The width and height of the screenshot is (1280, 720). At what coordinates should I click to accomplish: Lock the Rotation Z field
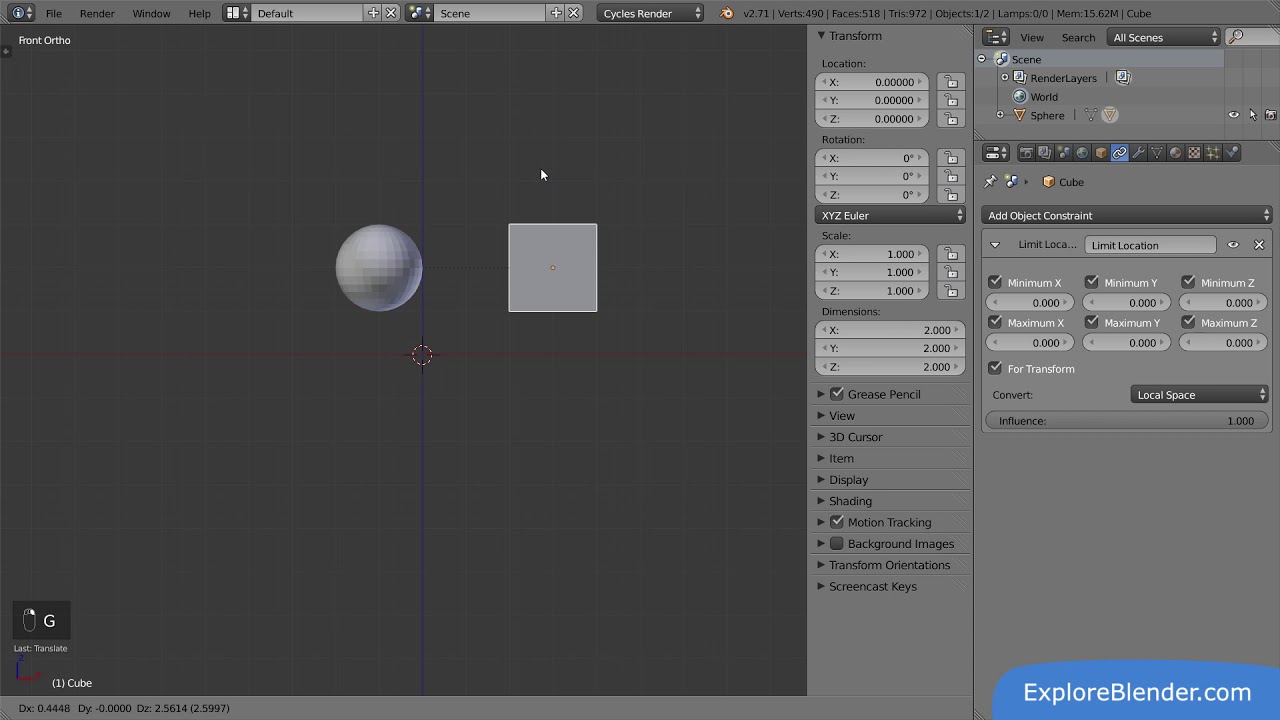point(951,194)
